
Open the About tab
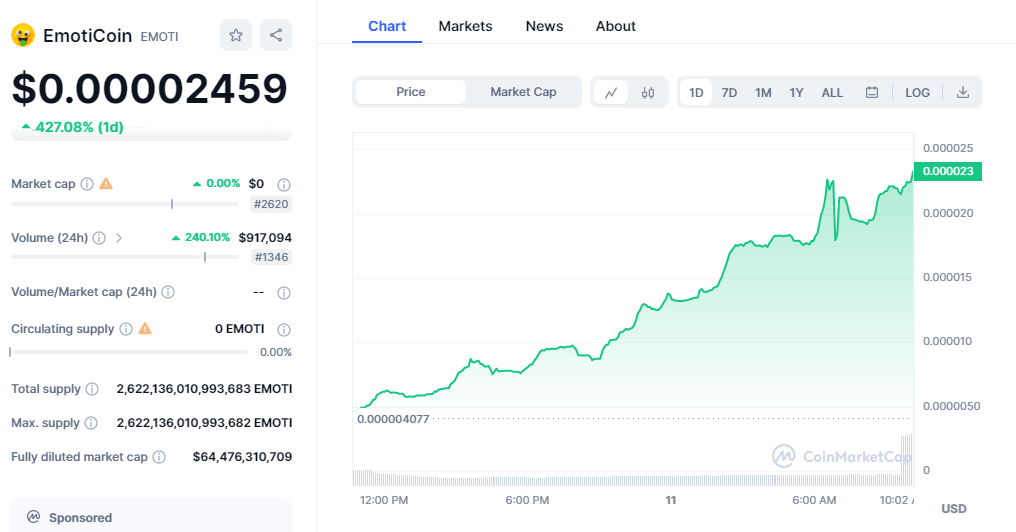pos(616,27)
